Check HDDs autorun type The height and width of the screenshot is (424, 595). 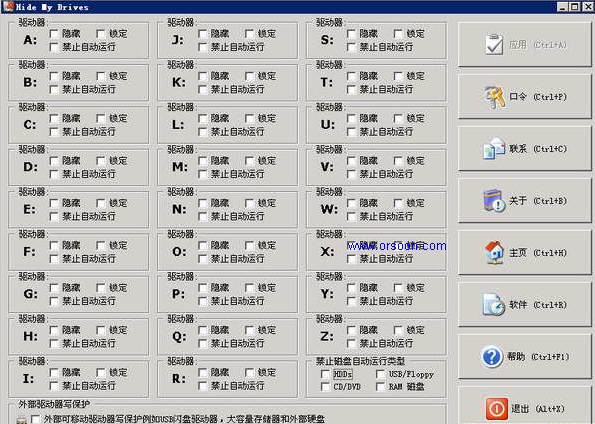(325, 374)
